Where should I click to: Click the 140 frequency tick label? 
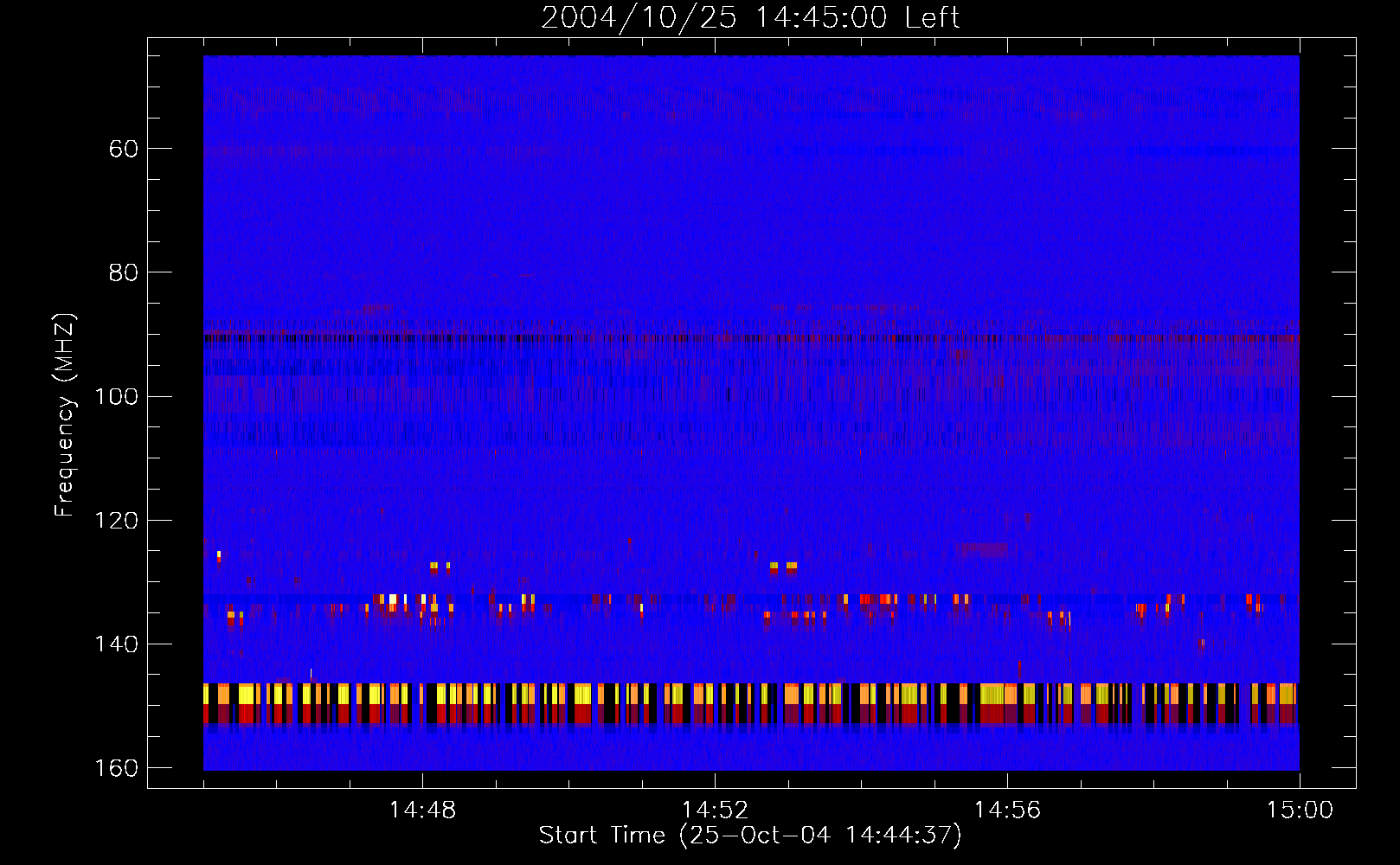click(x=116, y=644)
